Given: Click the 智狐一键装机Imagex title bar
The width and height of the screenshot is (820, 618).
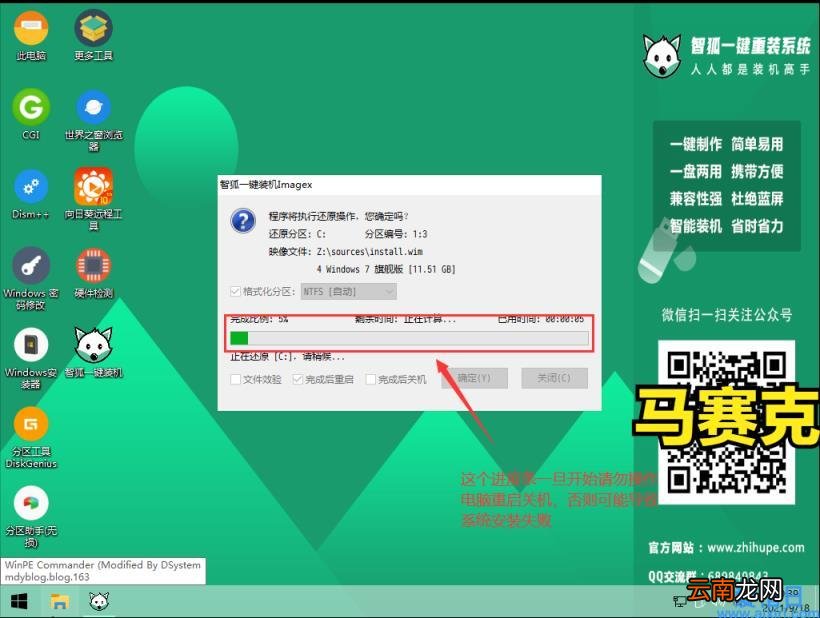Looking at the screenshot, I should pyautogui.click(x=409, y=185).
